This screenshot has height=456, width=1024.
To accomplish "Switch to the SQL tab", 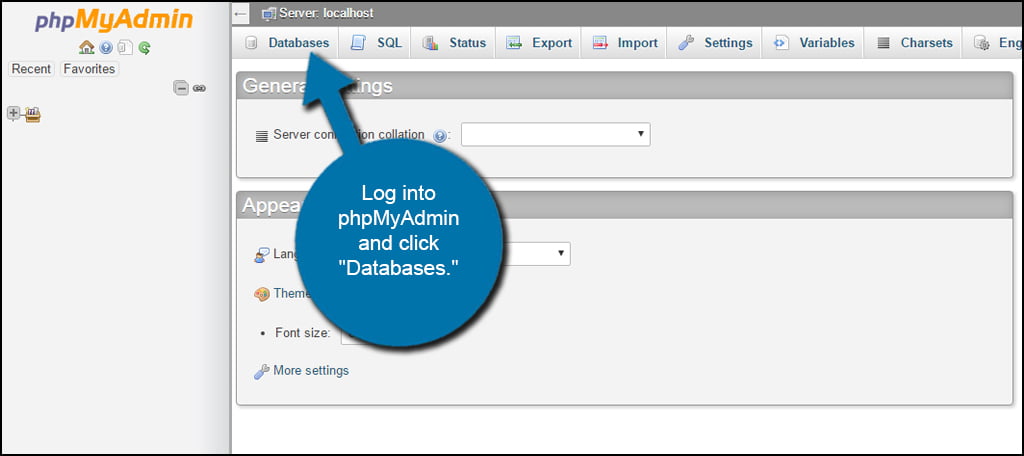I will pos(376,43).
